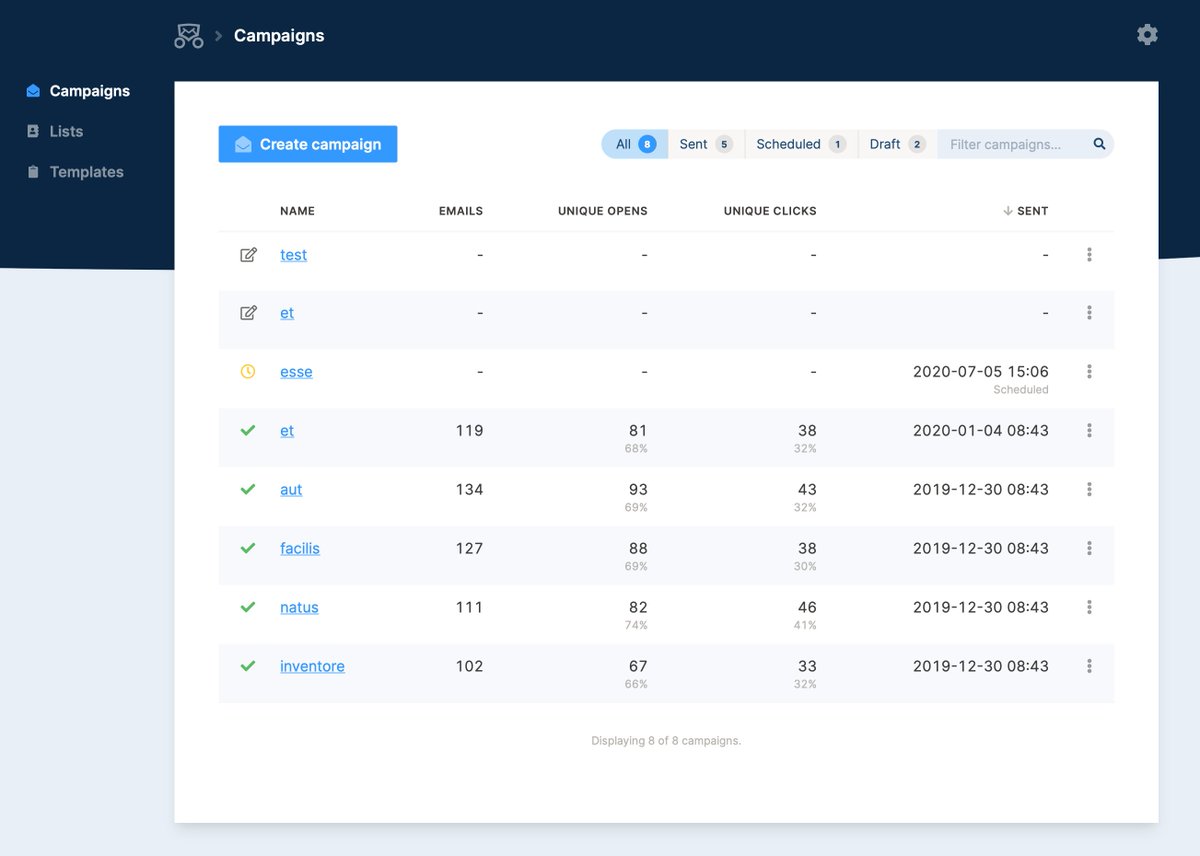Click the Campaigns breadcrumb title
The image size is (1200, 856).
(279, 36)
